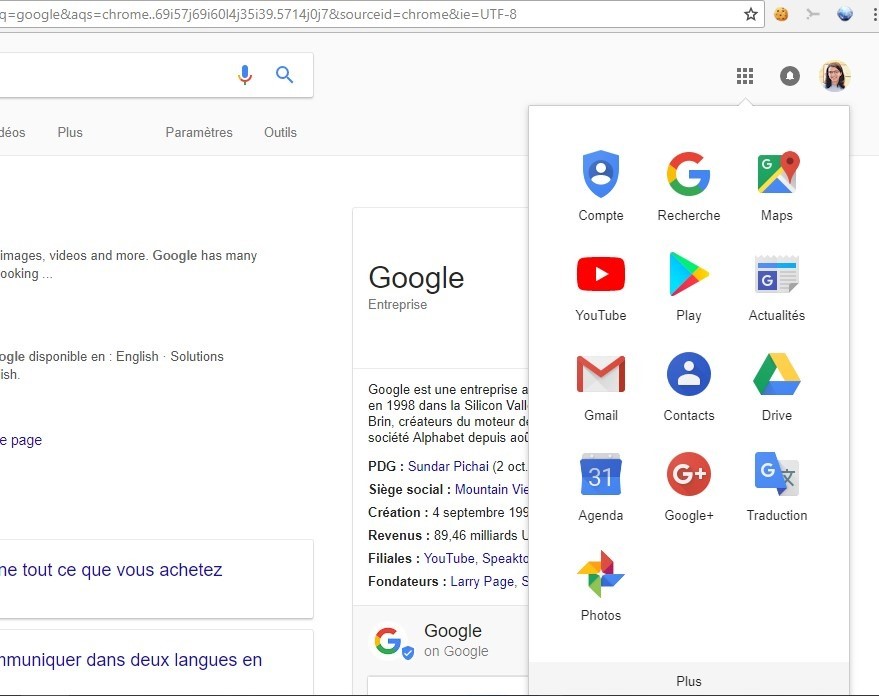Viewport: 879px width, 696px height.
Task: Collapse the Google apps grid launcher
Action: pos(744,76)
